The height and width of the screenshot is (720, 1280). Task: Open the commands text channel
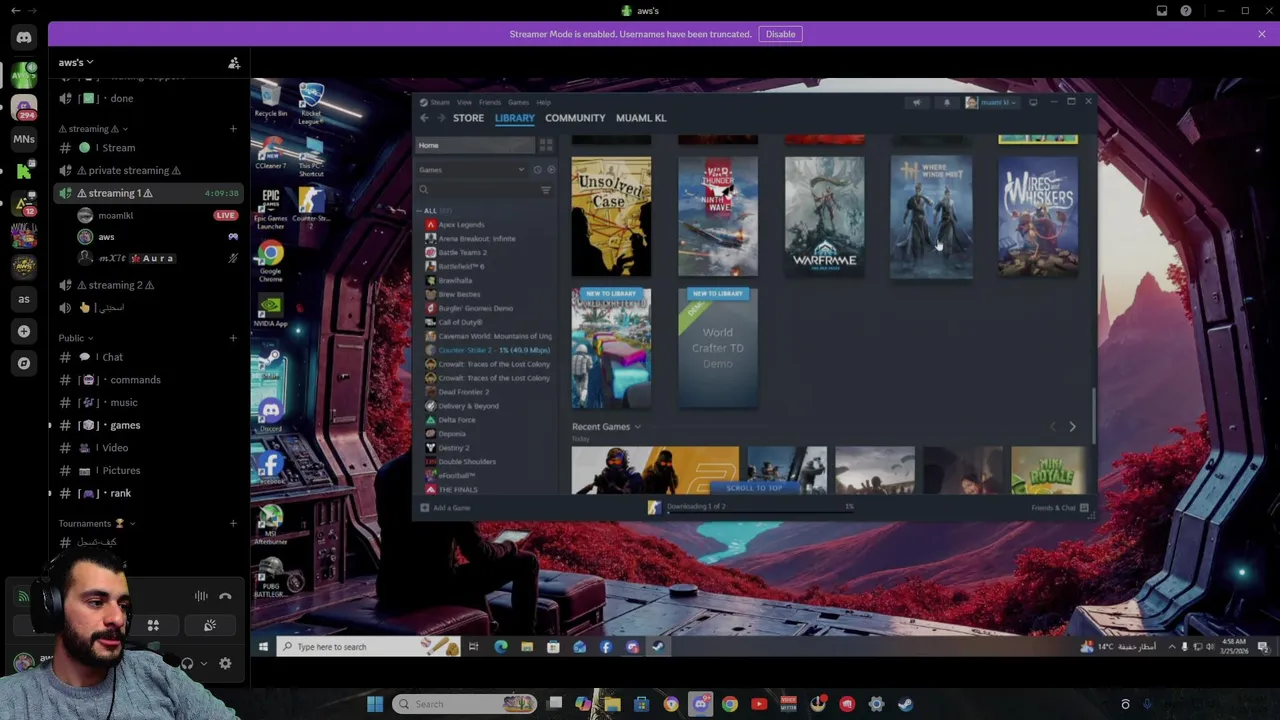[134, 380]
